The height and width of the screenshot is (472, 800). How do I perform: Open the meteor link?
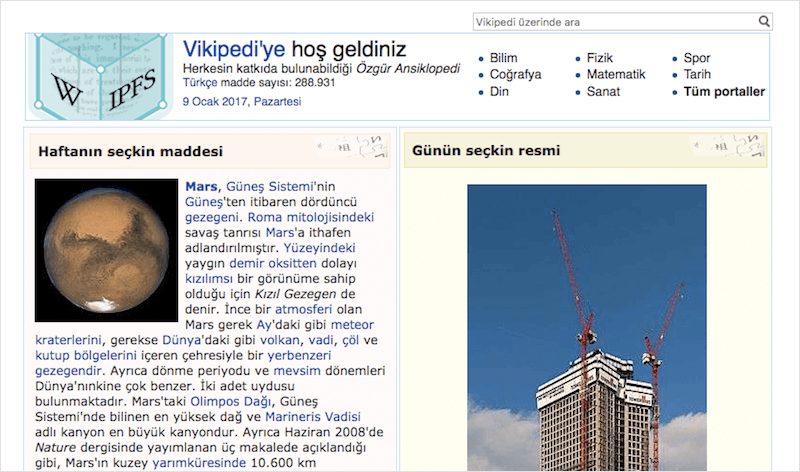352,325
